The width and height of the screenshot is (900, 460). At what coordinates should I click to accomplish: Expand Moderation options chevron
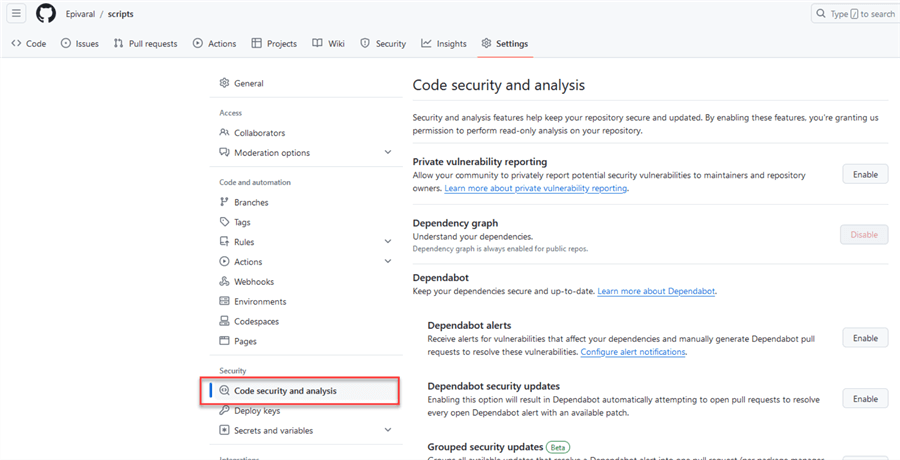point(388,153)
